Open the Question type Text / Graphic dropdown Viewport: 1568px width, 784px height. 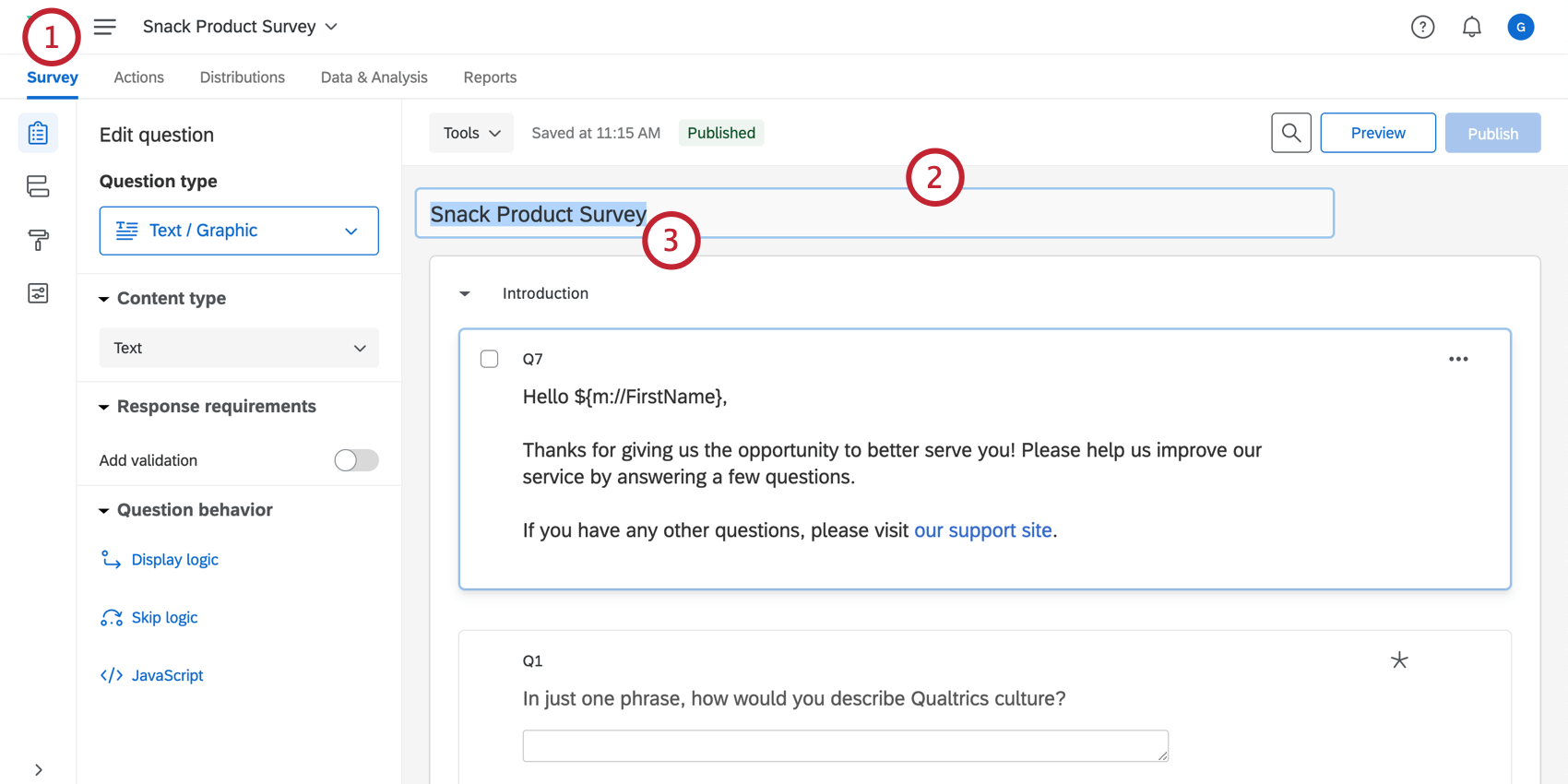pos(239,231)
